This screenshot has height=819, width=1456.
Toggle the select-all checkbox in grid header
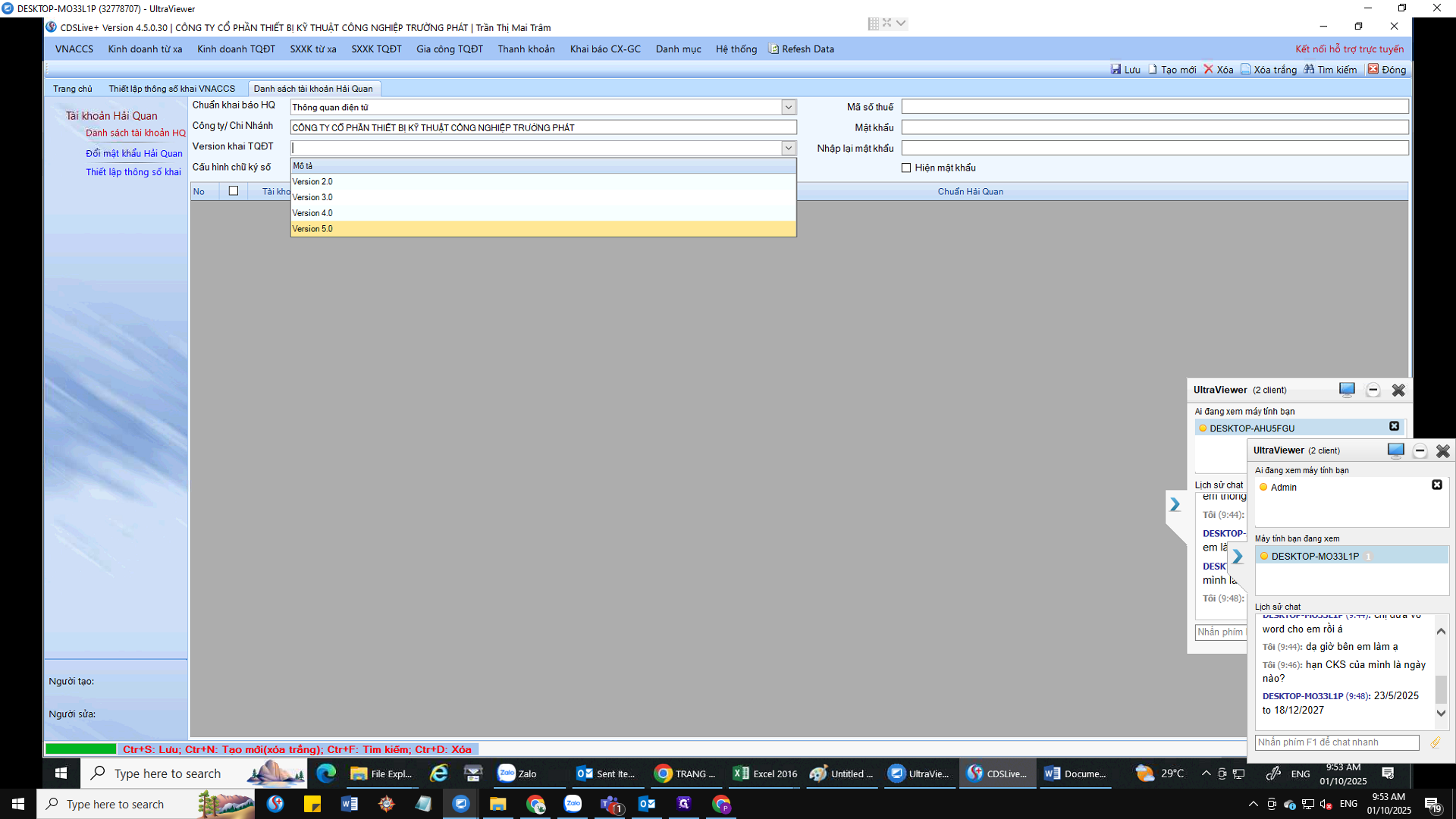pos(234,191)
